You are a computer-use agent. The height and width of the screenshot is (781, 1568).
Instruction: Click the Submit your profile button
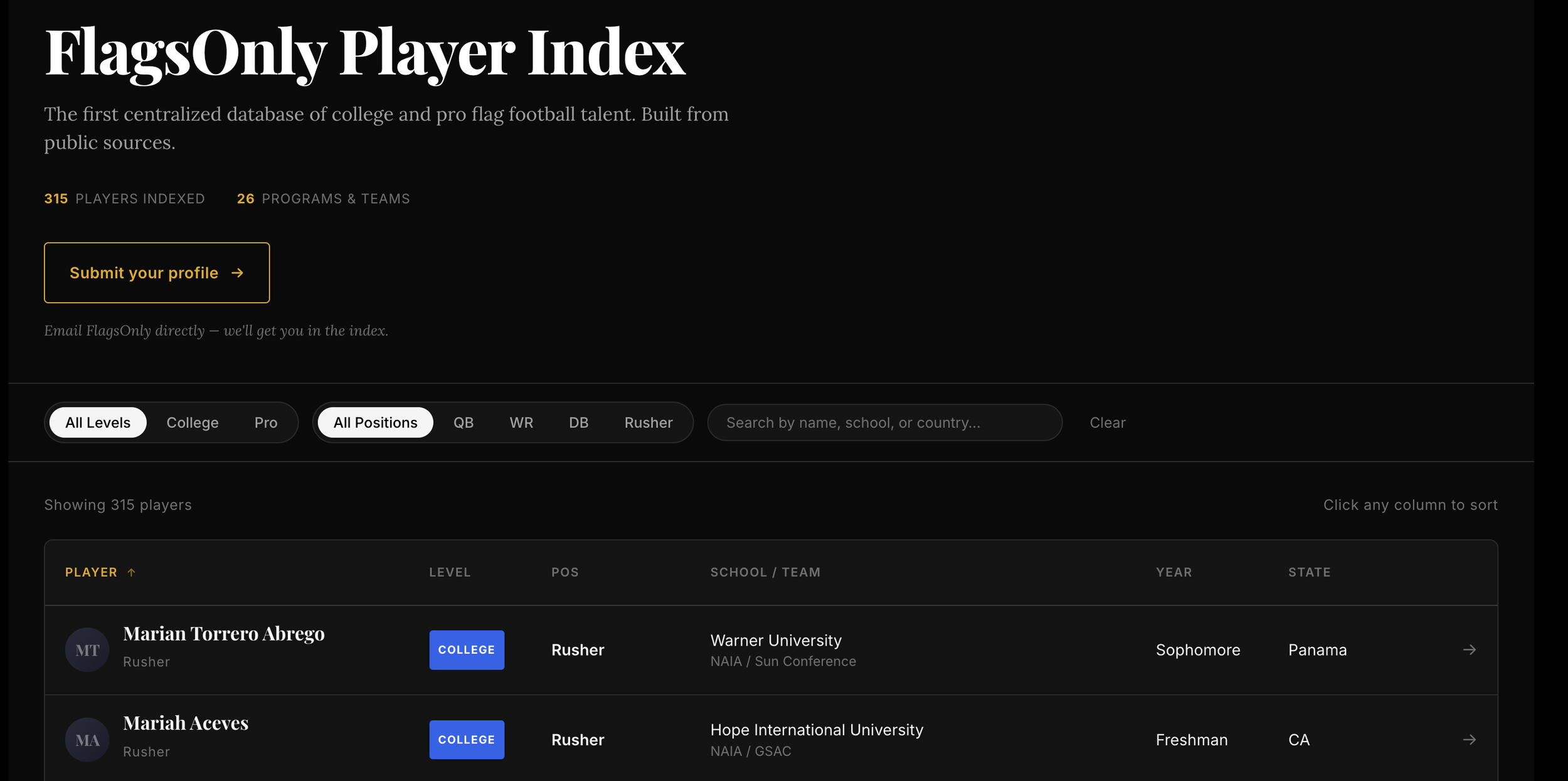(x=157, y=273)
